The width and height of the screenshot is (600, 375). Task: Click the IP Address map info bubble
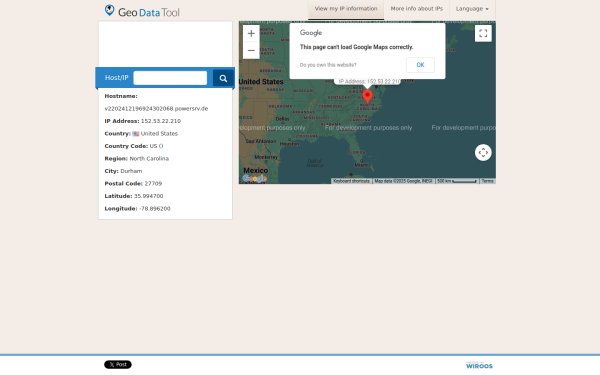(x=368, y=82)
